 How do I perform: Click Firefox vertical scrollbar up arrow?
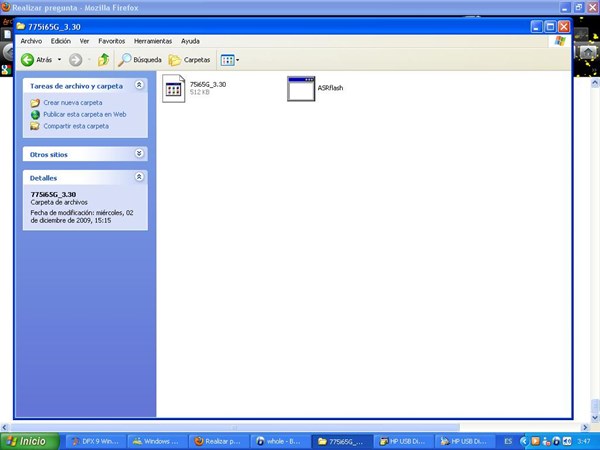tap(595, 83)
